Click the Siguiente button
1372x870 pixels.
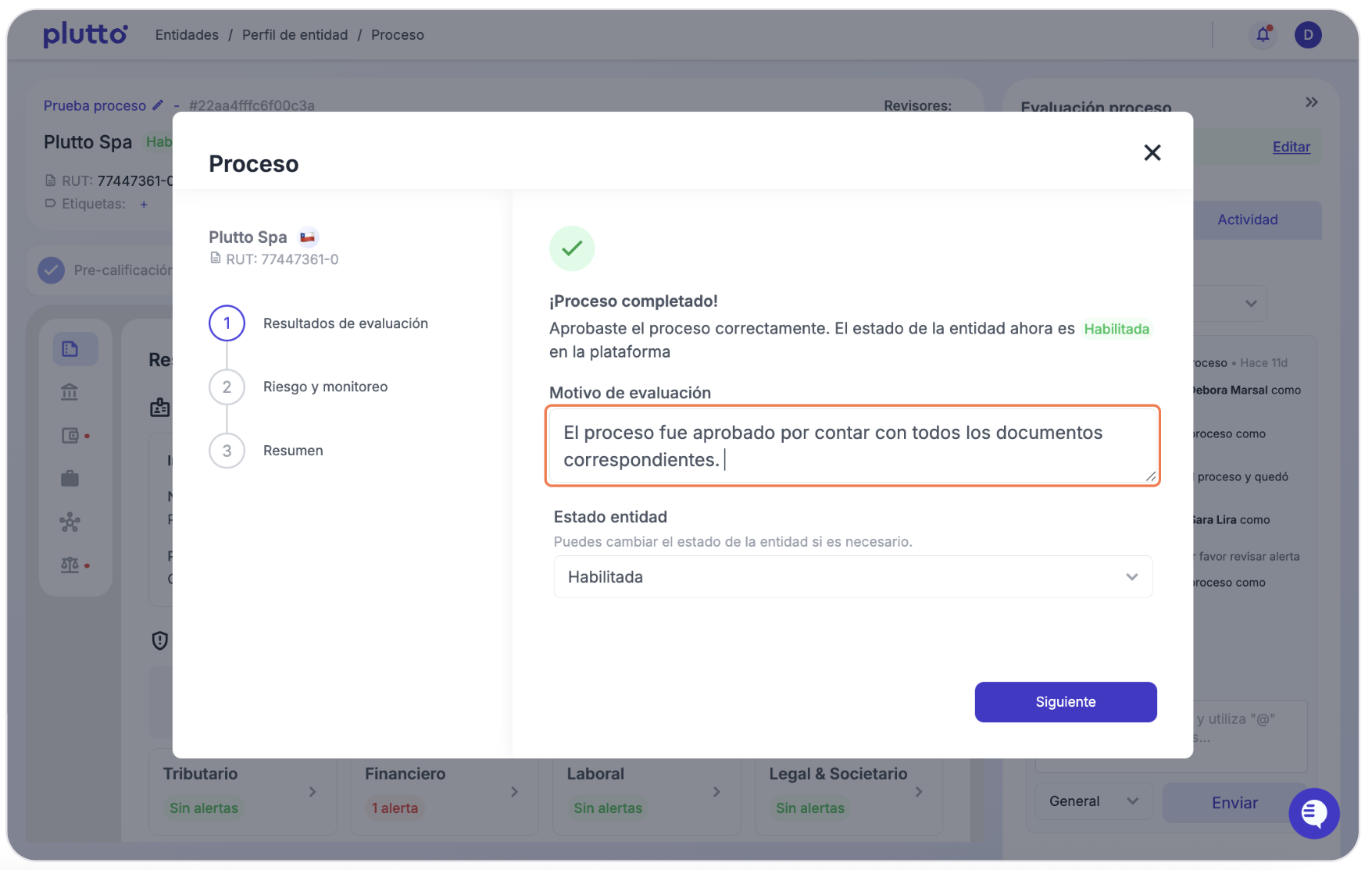click(x=1066, y=702)
